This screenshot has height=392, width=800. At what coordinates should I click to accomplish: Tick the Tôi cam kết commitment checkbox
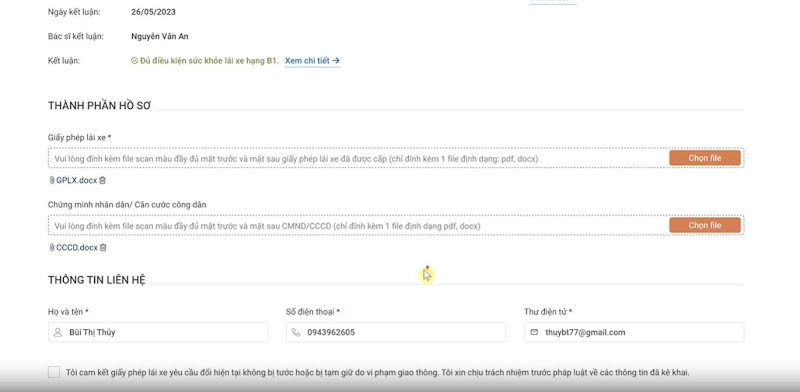click(x=54, y=372)
